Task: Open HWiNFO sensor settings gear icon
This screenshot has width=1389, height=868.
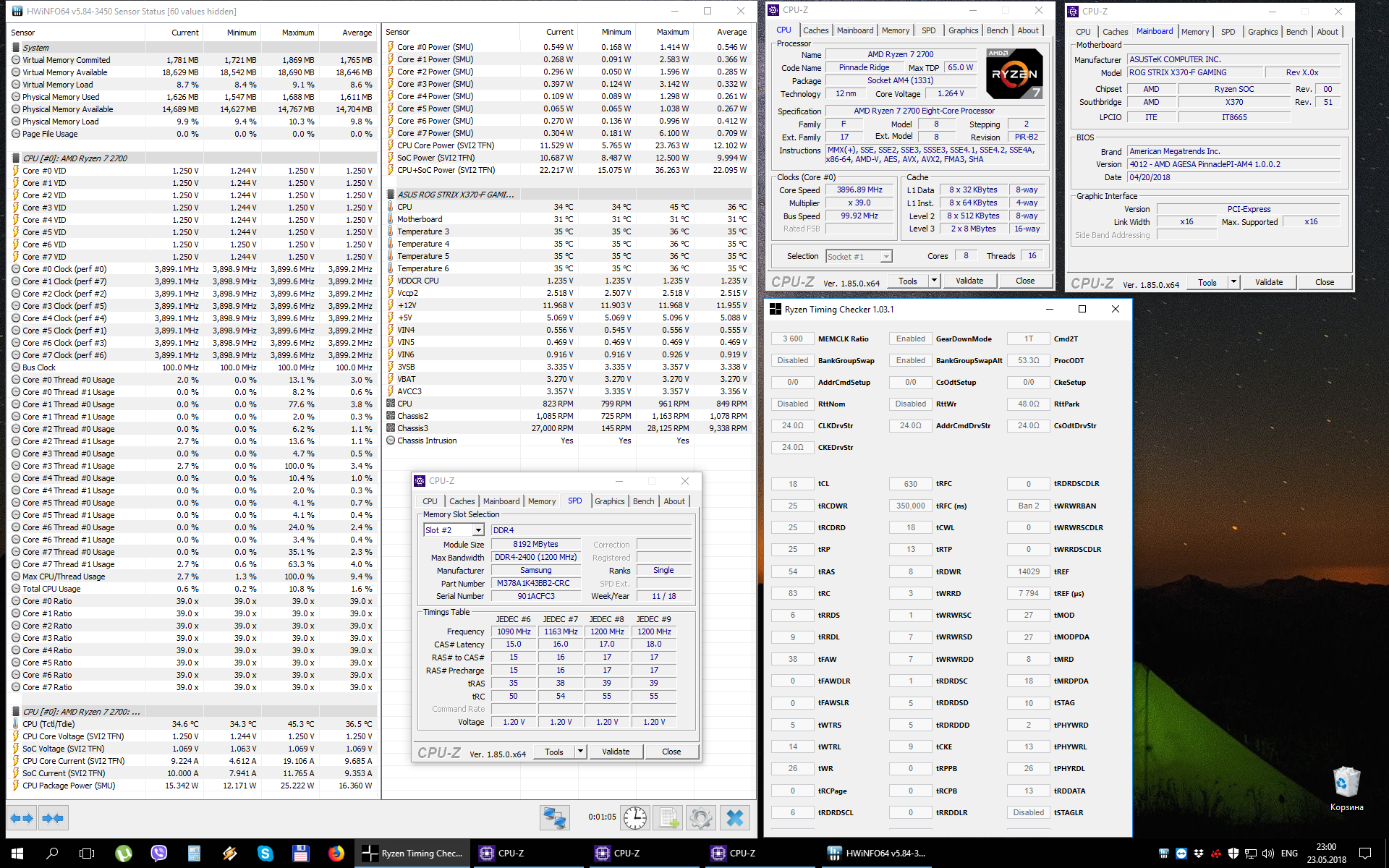Action: tap(700, 818)
